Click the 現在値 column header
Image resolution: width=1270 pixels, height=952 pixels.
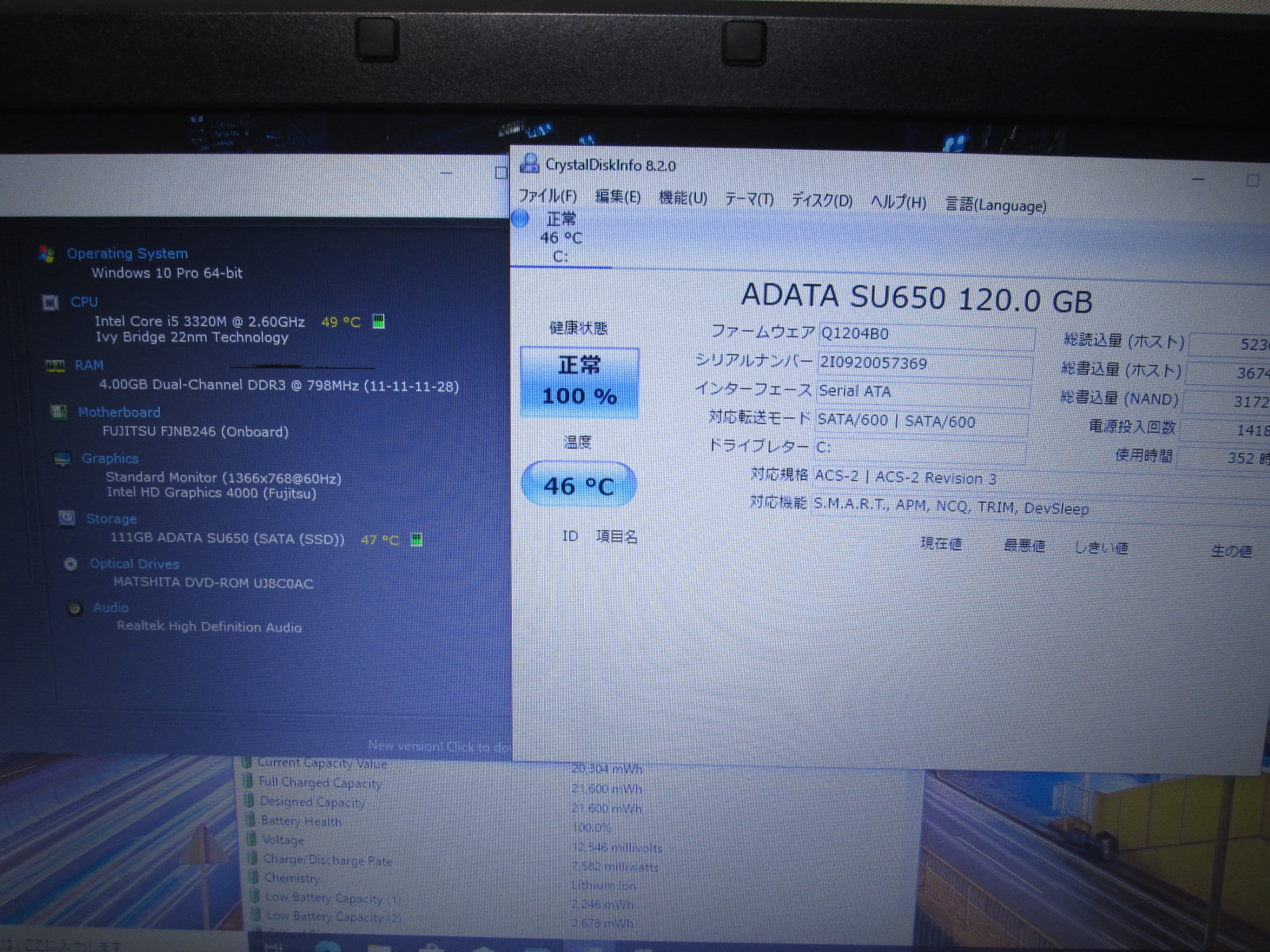pyautogui.click(x=941, y=543)
